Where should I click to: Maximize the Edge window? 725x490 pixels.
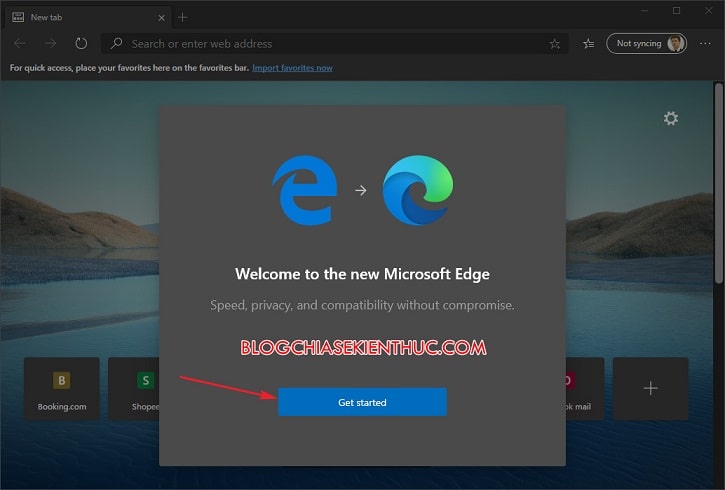pos(676,11)
